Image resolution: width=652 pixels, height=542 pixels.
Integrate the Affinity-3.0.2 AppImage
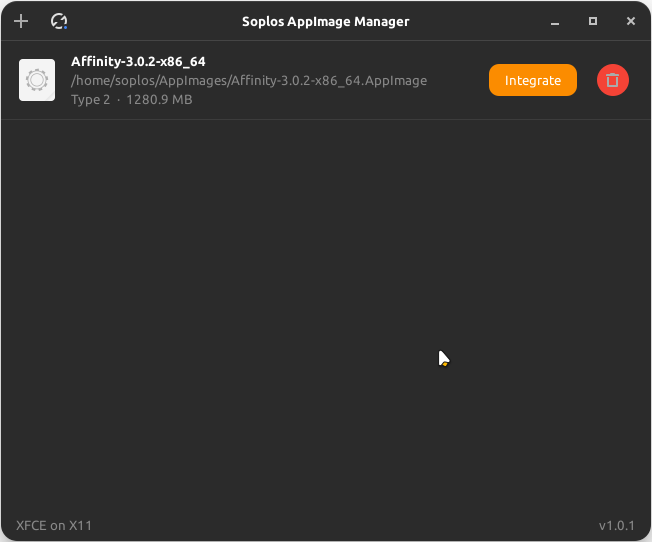point(533,80)
